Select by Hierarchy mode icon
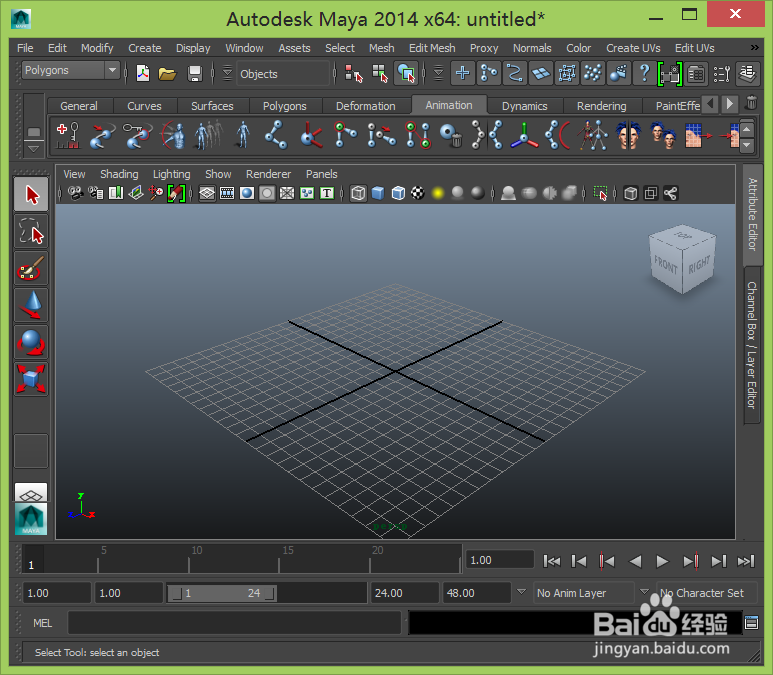This screenshot has height=675, width=773. point(353,74)
